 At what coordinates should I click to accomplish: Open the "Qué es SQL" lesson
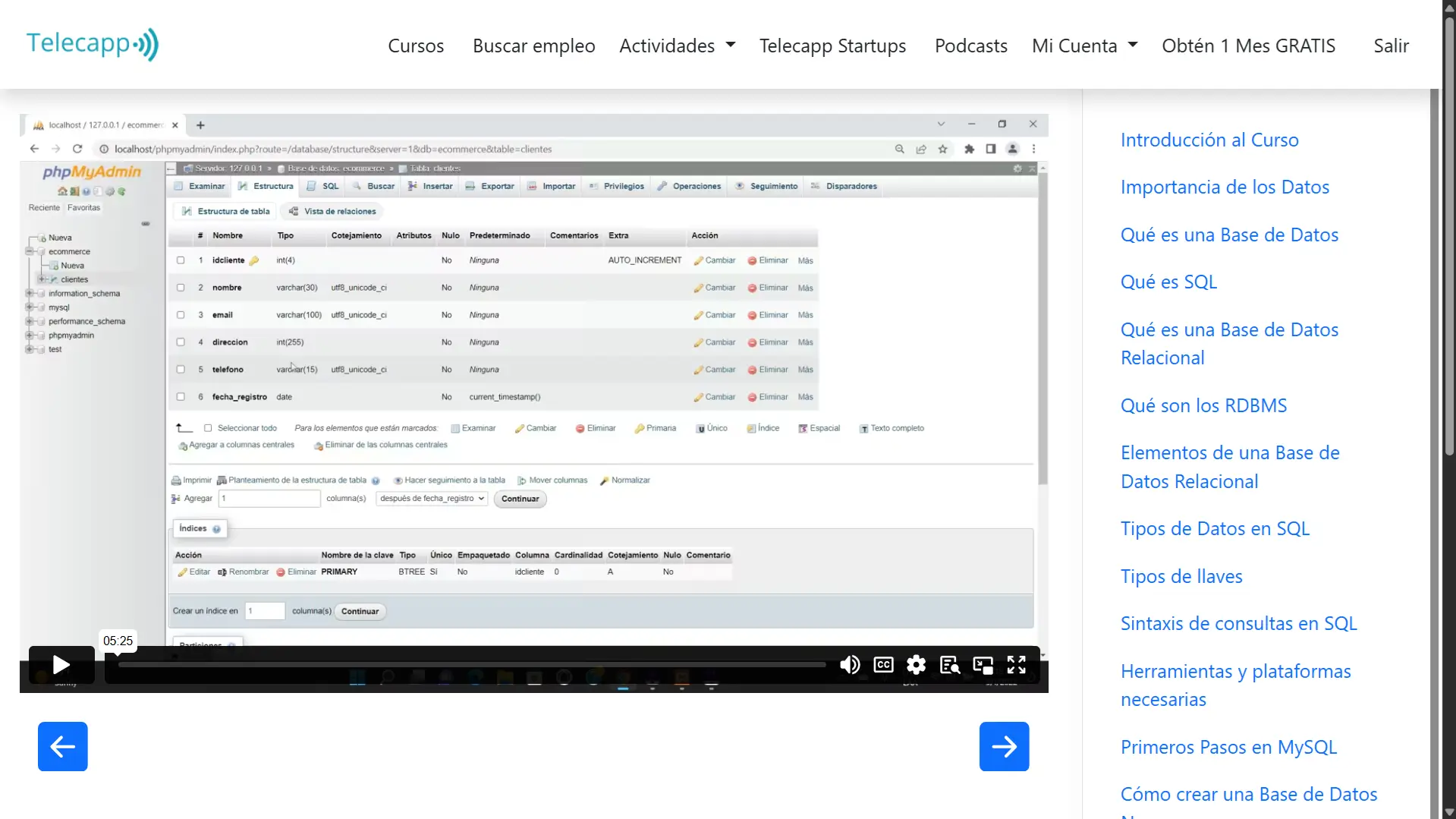point(1168,281)
